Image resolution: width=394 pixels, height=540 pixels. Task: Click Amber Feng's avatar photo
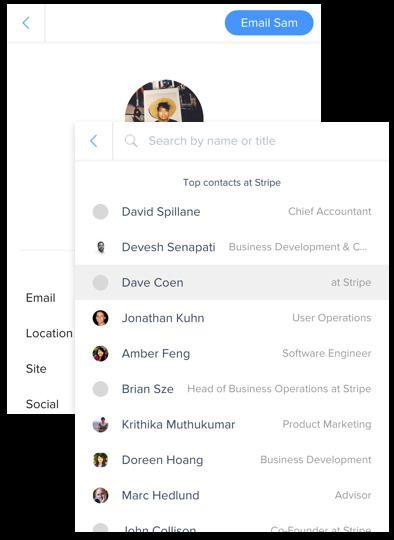tap(101, 353)
